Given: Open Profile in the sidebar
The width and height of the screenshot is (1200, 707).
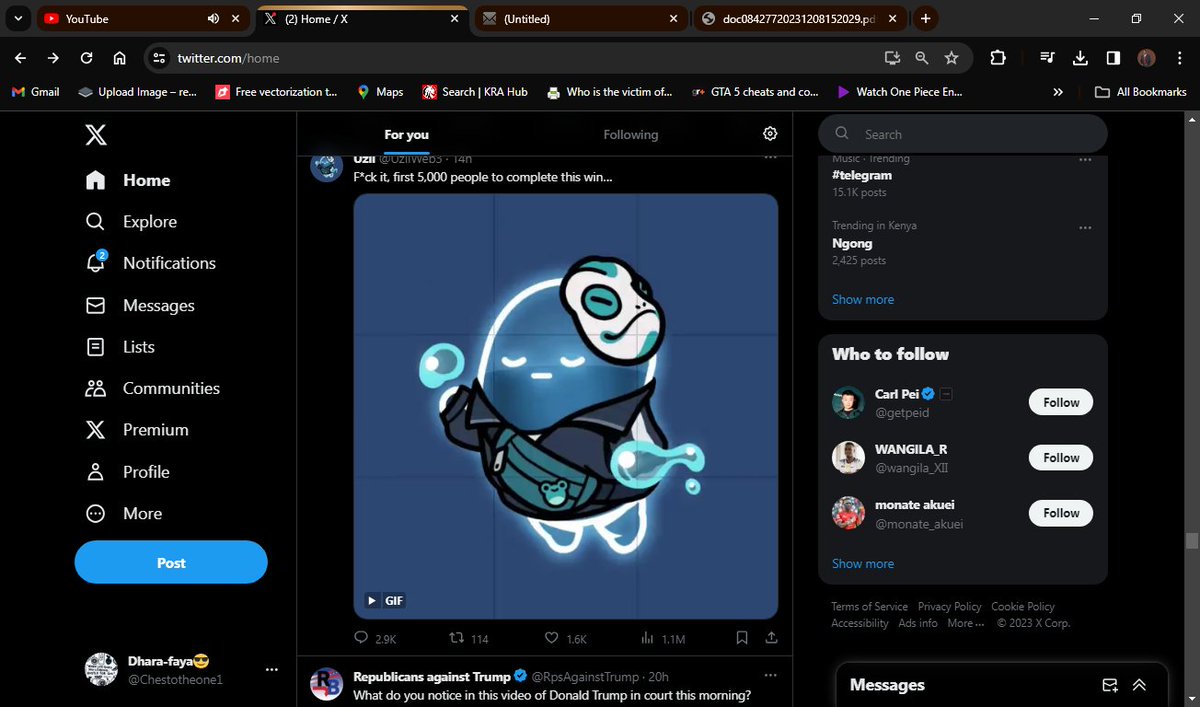Looking at the screenshot, I should coord(127,472).
